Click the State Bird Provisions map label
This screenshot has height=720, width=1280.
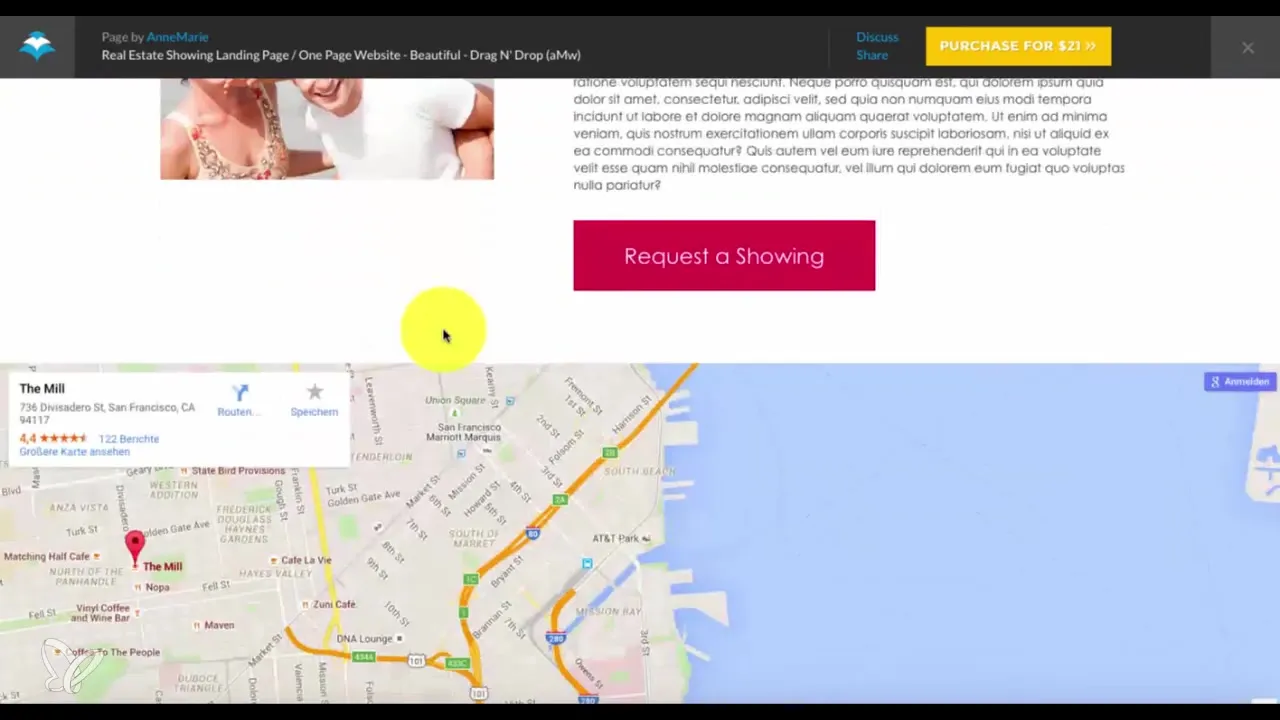point(238,470)
